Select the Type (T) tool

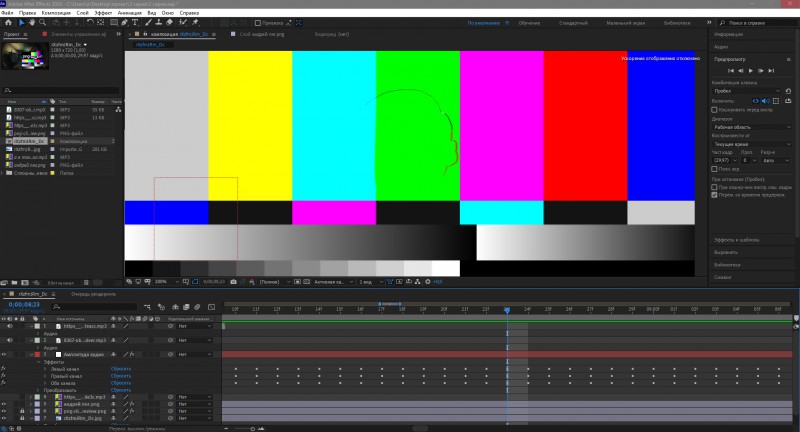pos(135,22)
